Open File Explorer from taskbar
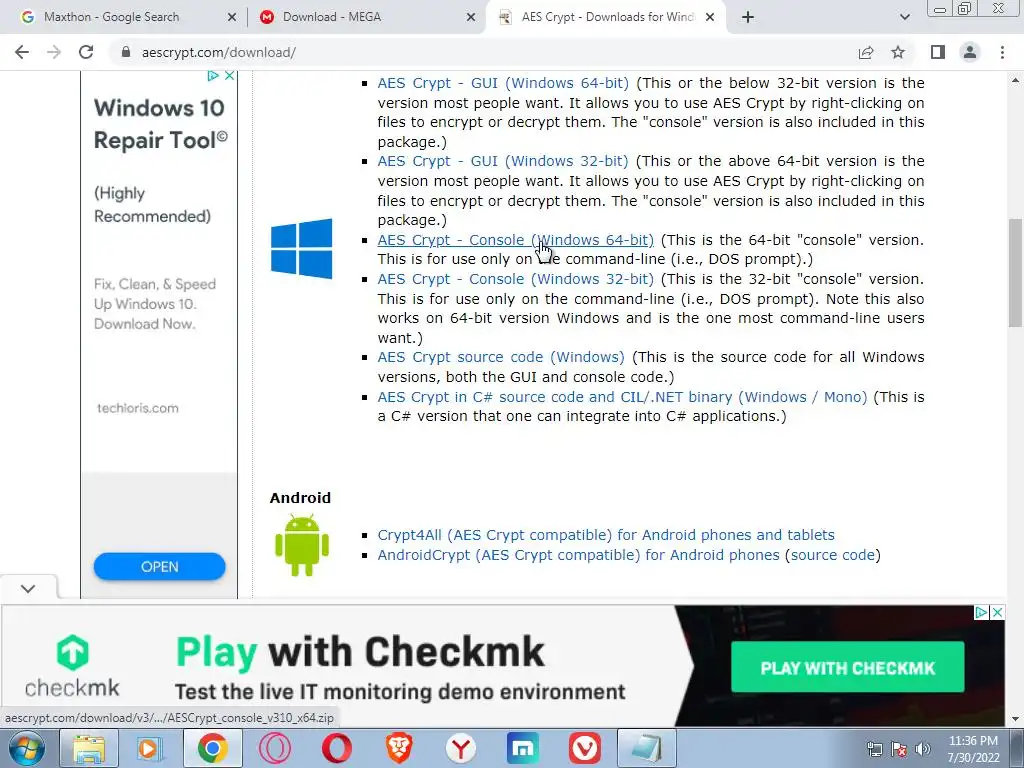 point(89,748)
